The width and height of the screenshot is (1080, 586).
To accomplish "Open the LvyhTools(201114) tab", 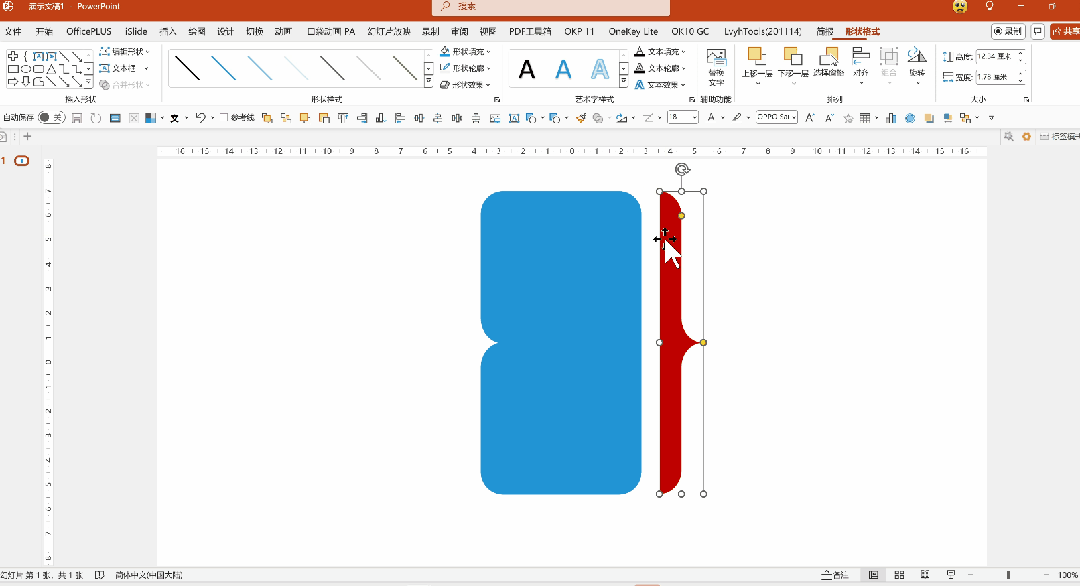I will pyautogui.click(x=762, y=32).
